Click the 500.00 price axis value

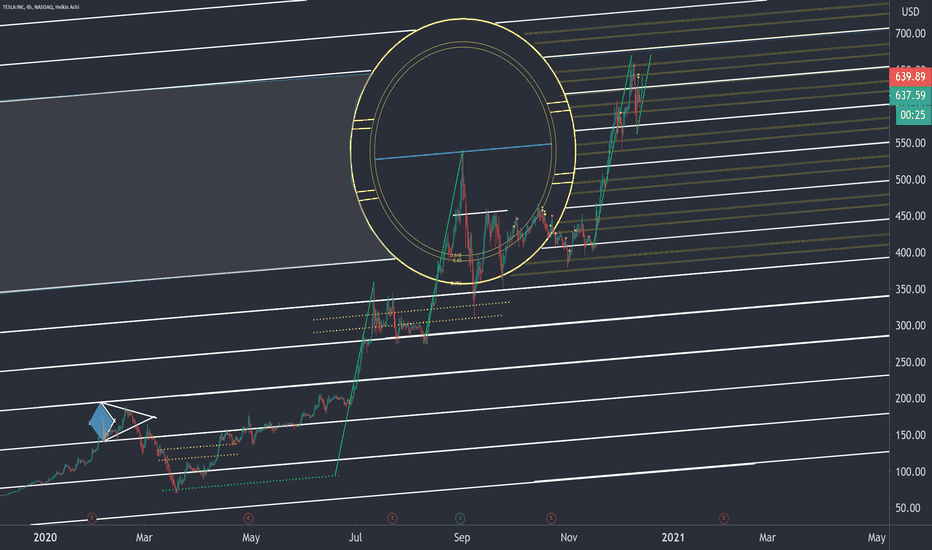tap(911, 180)
